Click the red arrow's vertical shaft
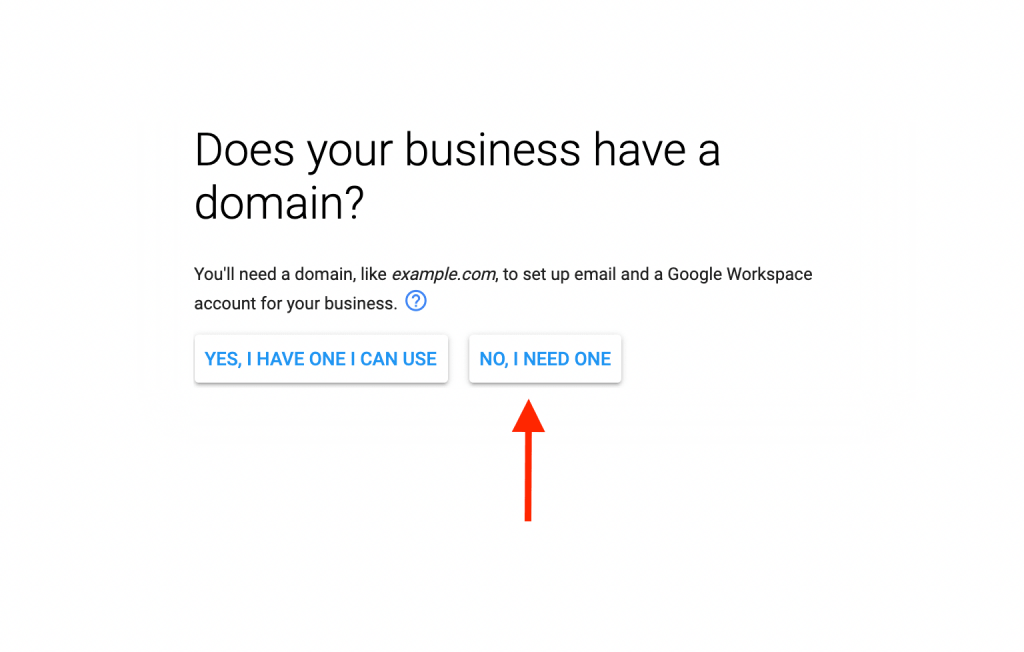Viewport: 1024px width, 652px height. pyautogui.click(x=528, y=477)
